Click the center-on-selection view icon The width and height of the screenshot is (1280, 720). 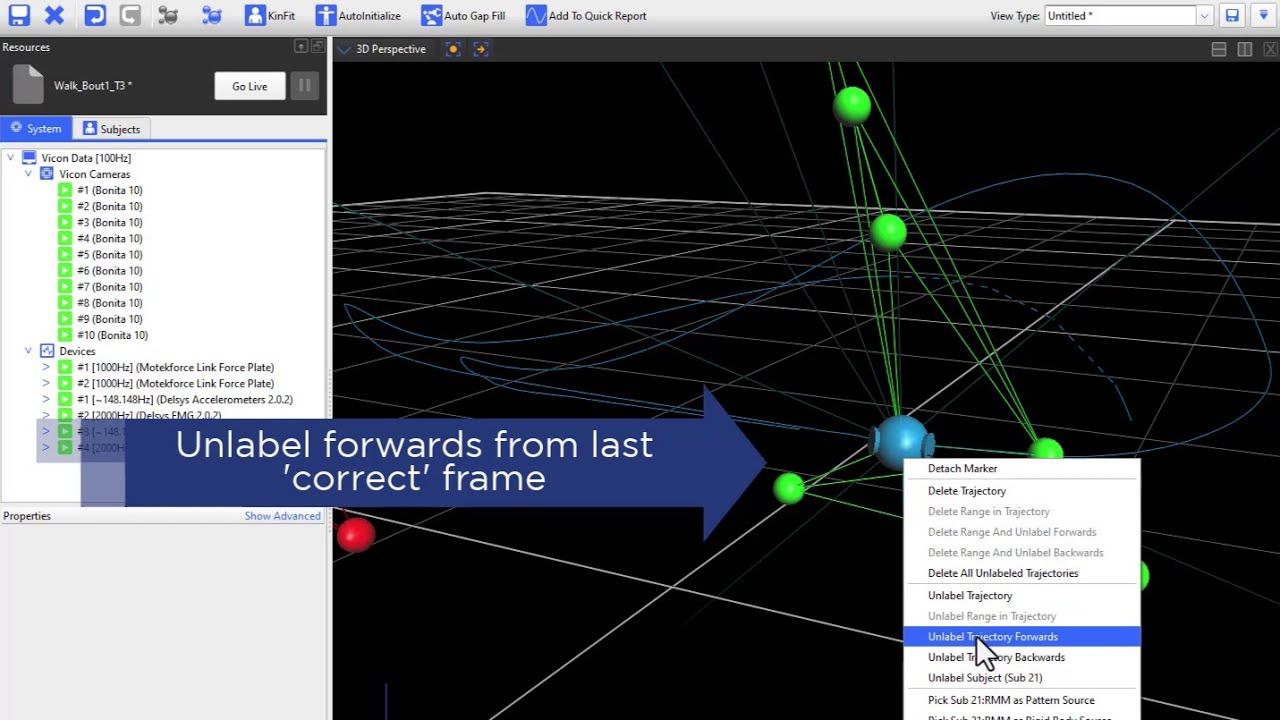tap(453, 49)
